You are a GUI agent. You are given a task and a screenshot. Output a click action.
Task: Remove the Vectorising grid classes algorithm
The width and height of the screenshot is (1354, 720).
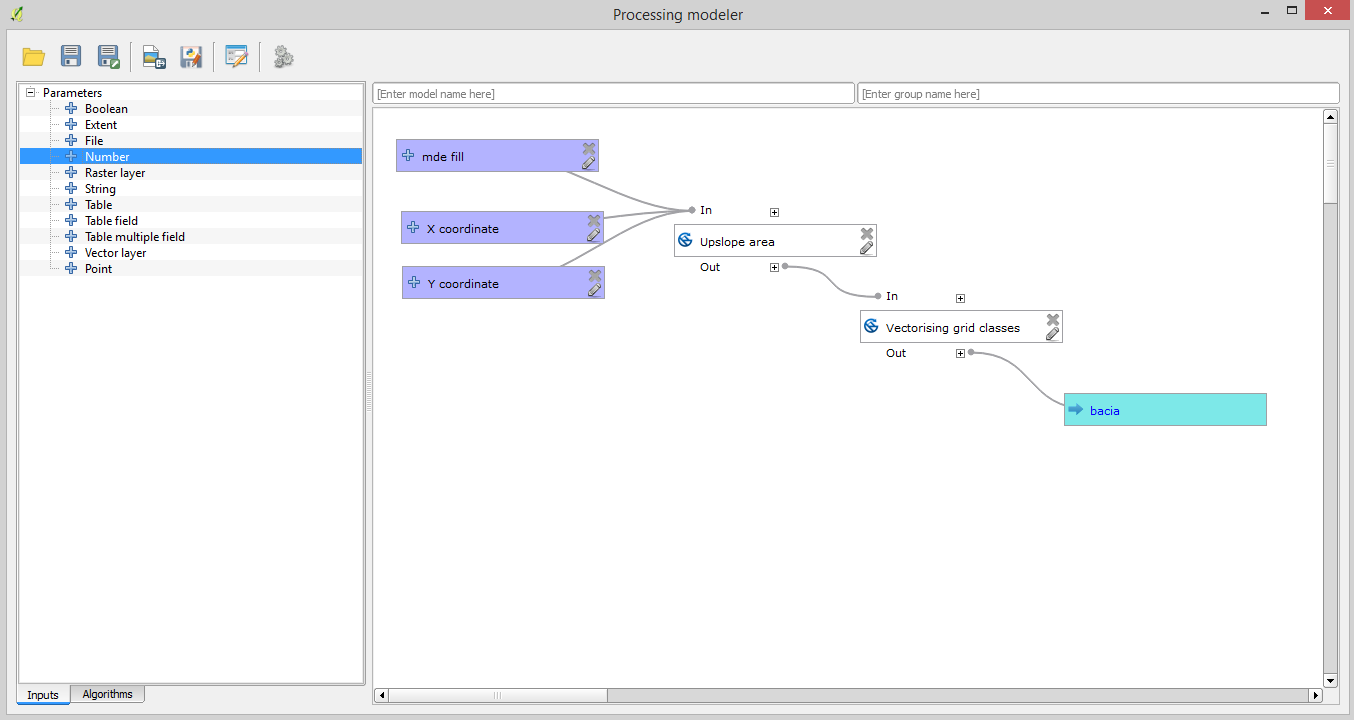tap(1052, 319)
